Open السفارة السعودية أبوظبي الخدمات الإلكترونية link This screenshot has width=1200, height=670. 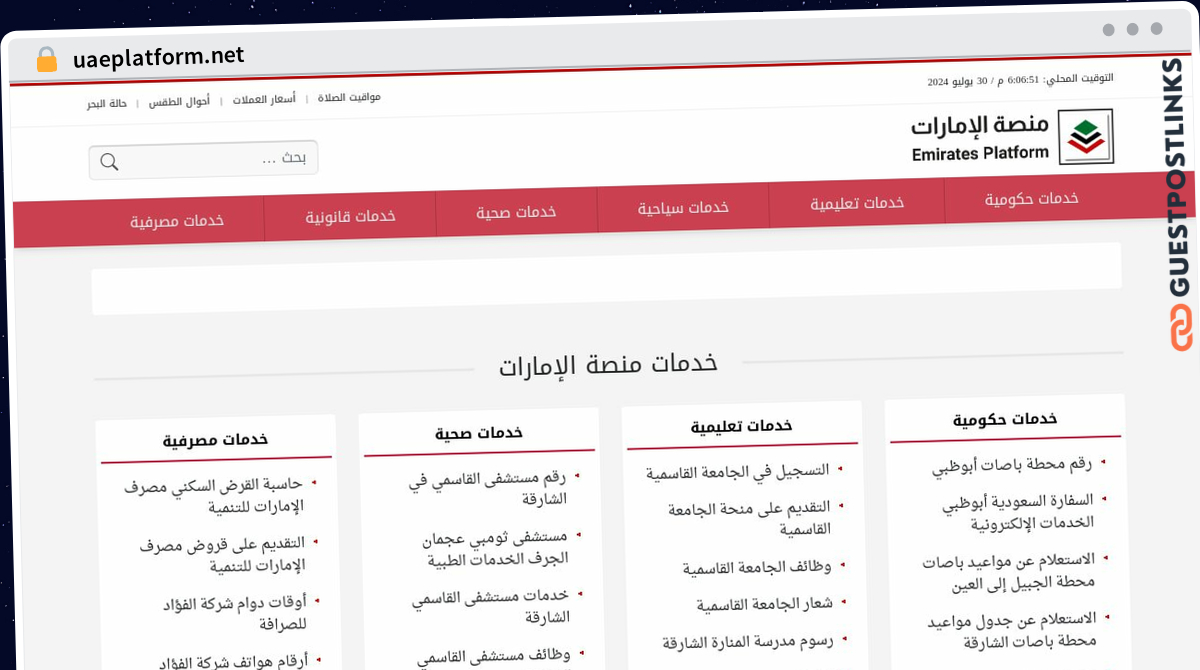[1018, 511]
